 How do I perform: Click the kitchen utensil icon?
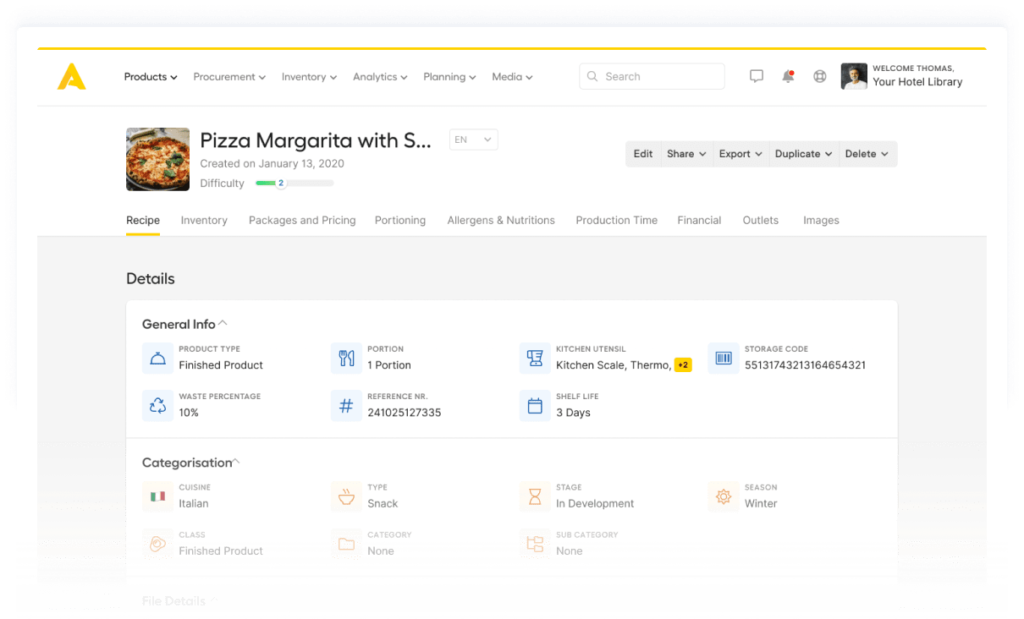[x=534, y=358]
